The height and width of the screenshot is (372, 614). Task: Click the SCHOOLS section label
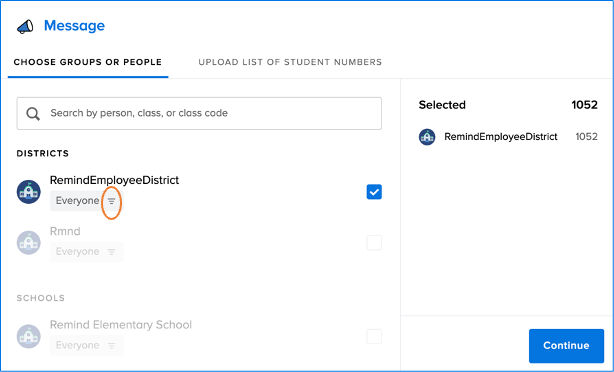[x=41, y=298]
